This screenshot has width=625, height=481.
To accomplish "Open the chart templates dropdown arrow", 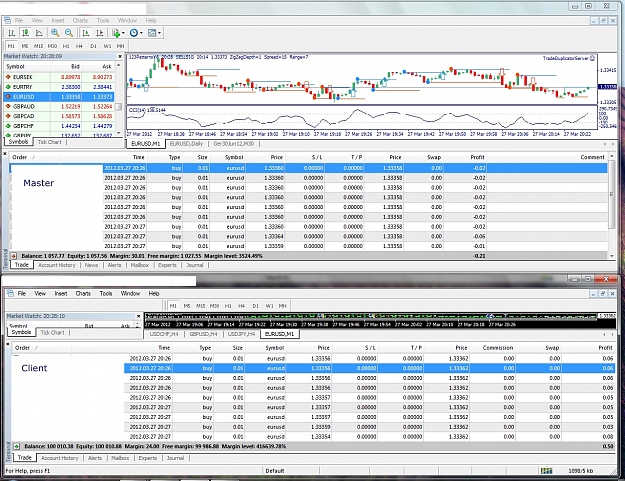I will (x=159, y=33).
